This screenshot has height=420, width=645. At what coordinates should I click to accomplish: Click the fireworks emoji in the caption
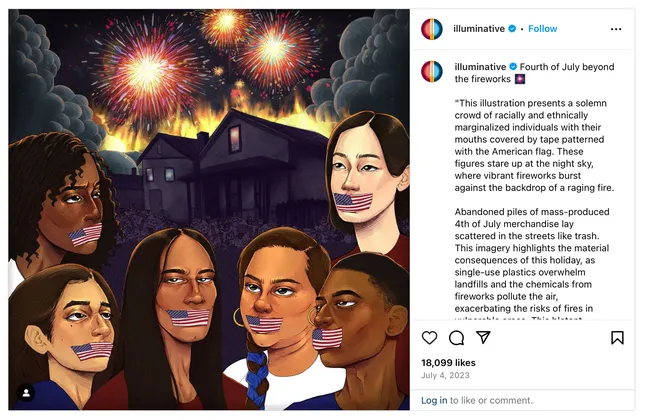tap(520, 79)
